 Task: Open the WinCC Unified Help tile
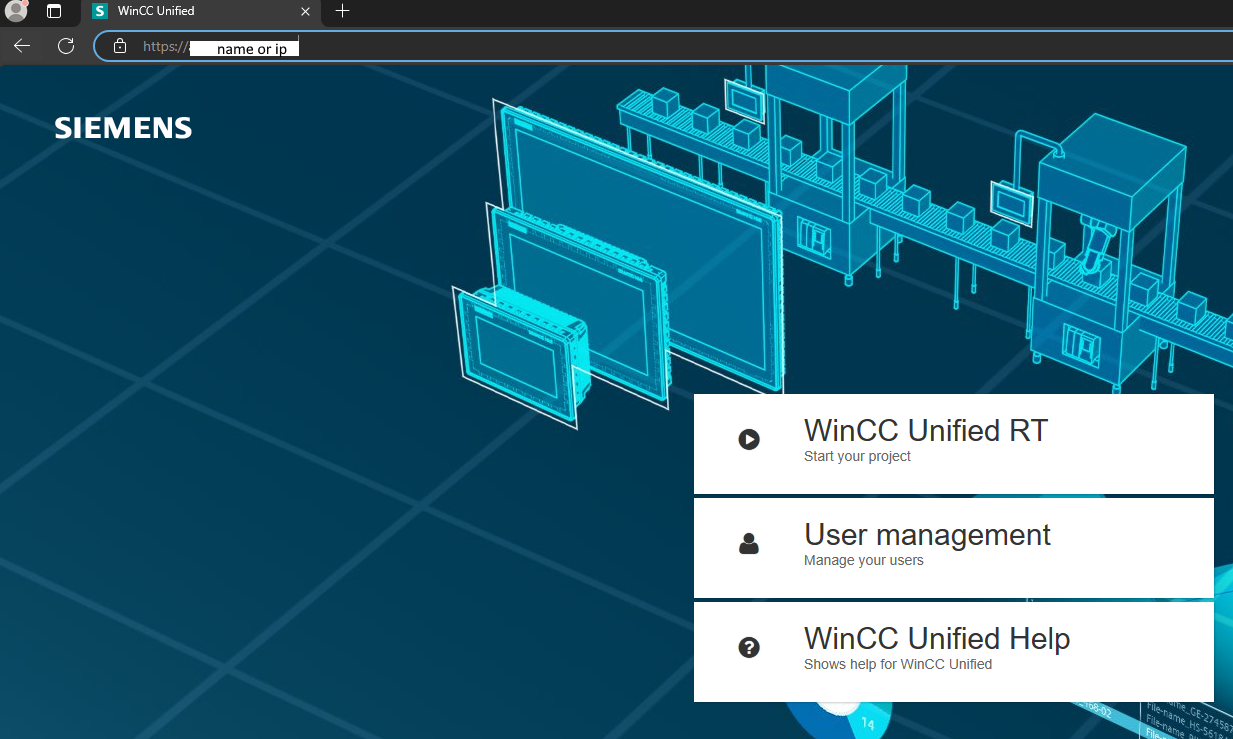pyautogui.click(x=953, y=651)
